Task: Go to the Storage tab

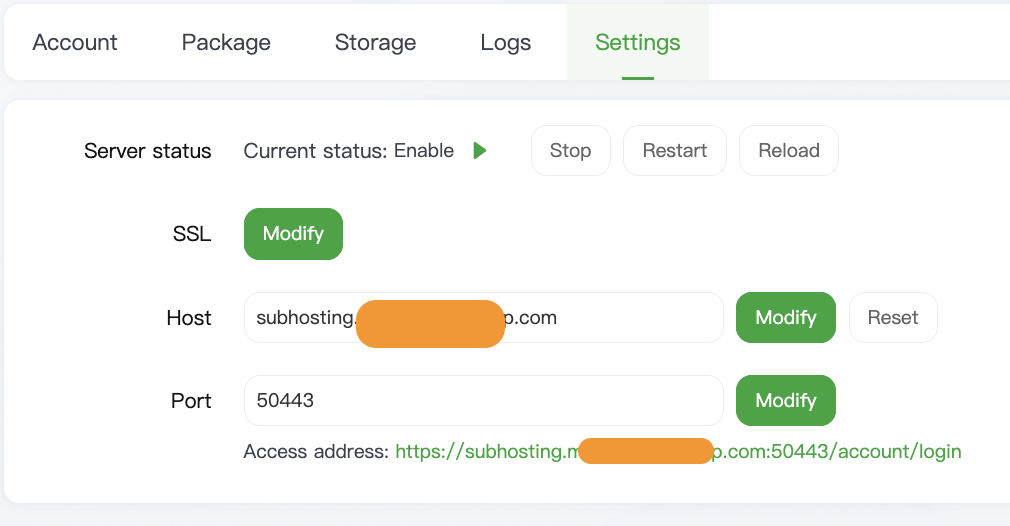Action: (x=375, y=42)
